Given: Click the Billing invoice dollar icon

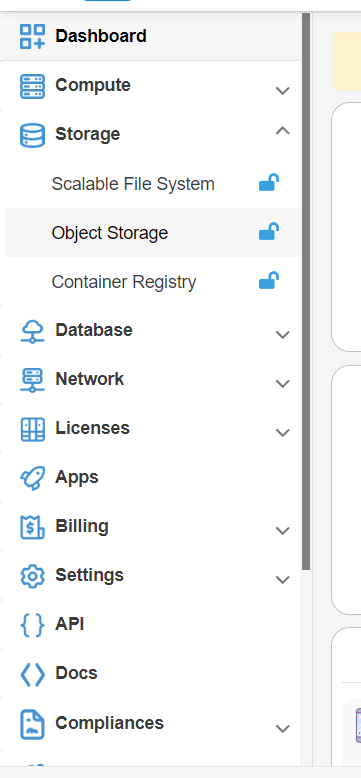Looking at the screenshot, I should click(x=32, y=527).
